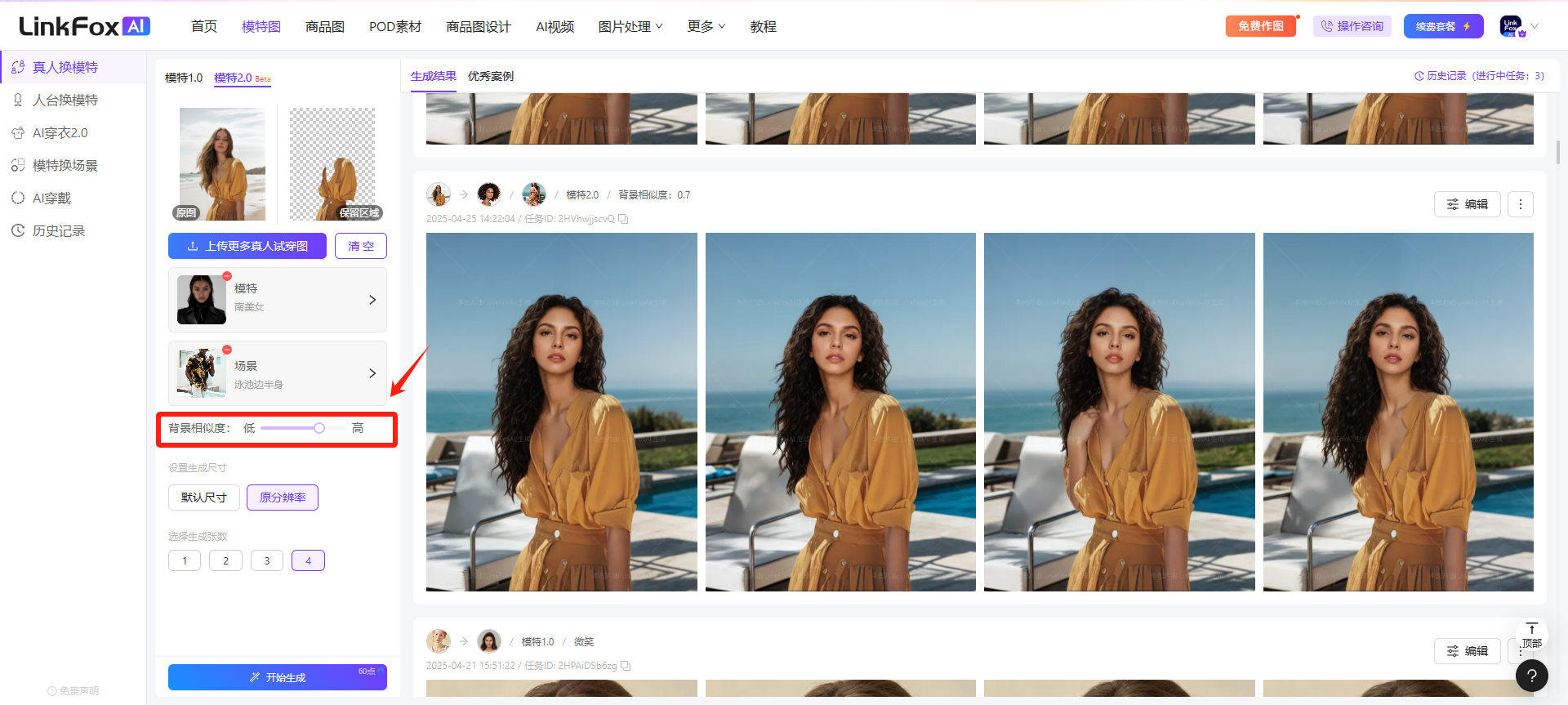
Task: Expand the 场景 泳池边半身 selector
Action: pos(278,373)
